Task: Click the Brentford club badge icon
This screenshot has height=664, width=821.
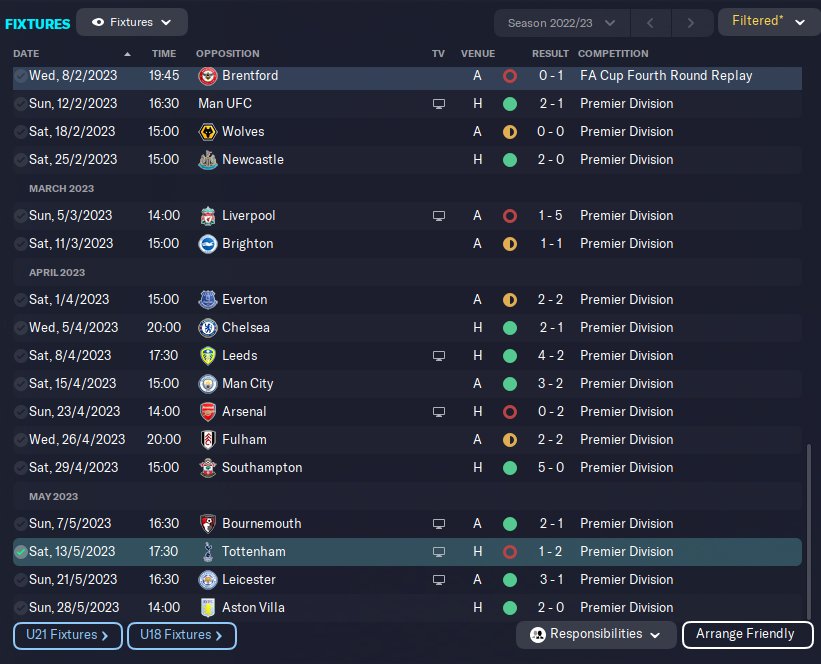Action: pyautogui.click(x=209, y=76)
